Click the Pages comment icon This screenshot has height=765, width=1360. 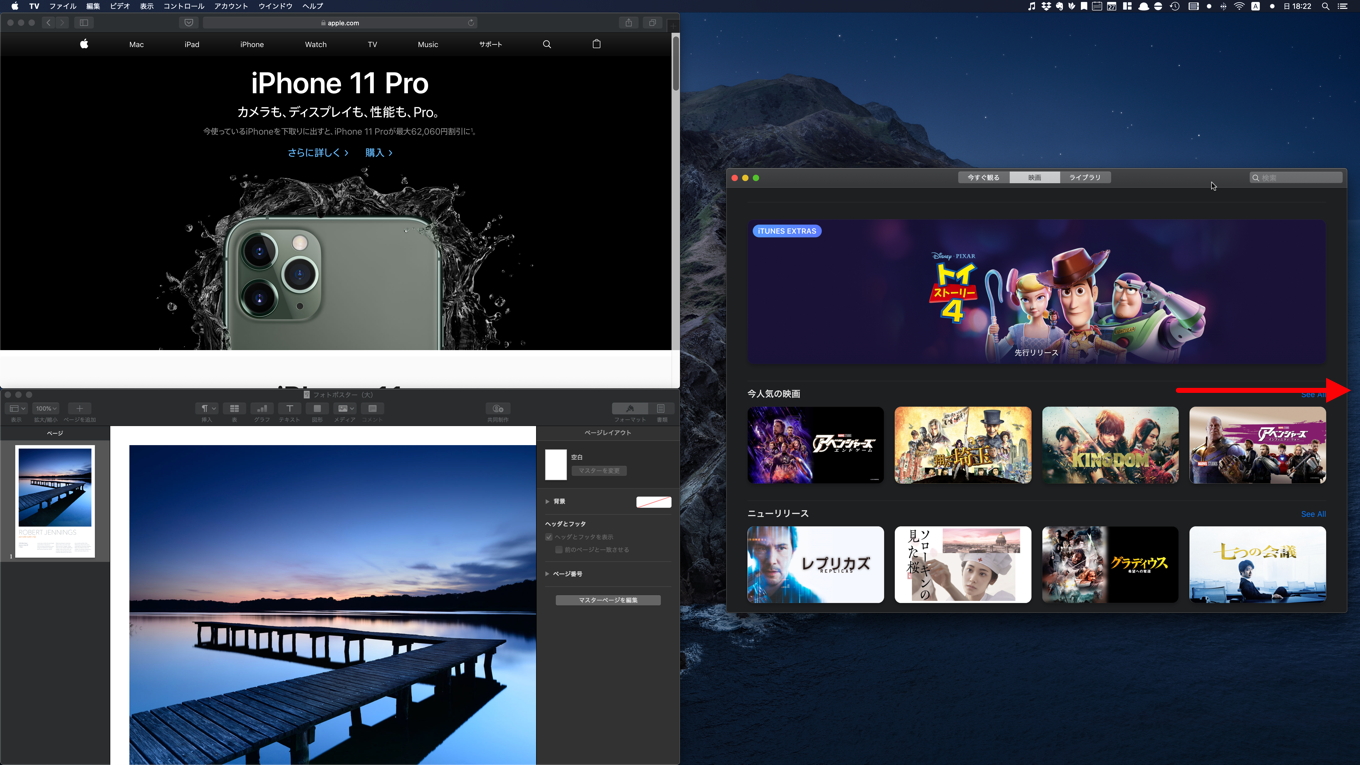pyautogui.click(x=372, y=408)
